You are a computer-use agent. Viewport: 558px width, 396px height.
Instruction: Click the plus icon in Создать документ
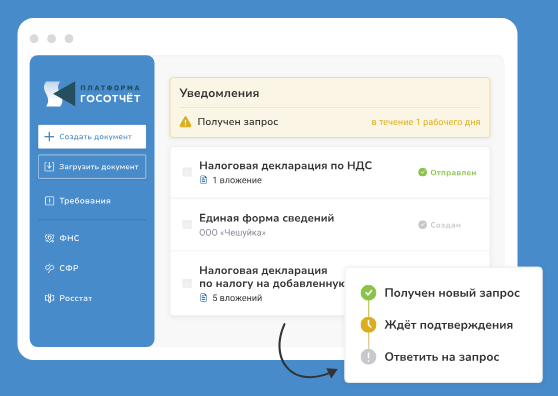49,137
